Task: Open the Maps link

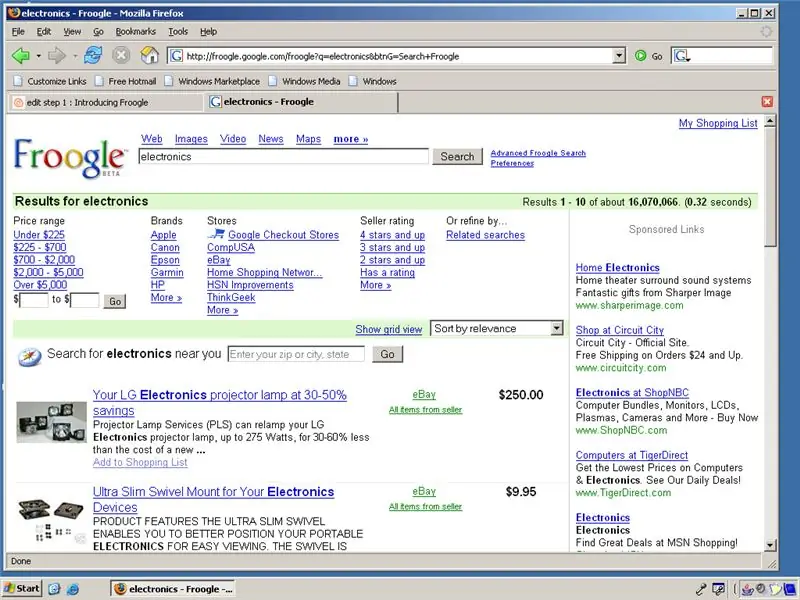Action: pyautogui.click(x=309, y=139)
